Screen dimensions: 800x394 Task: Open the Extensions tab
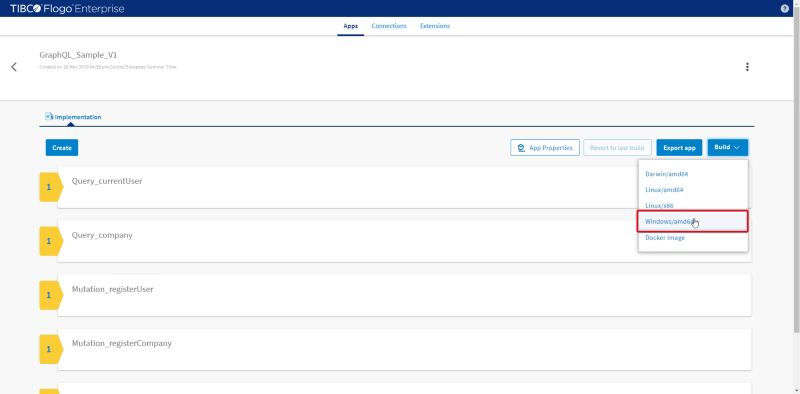point(435,26)
